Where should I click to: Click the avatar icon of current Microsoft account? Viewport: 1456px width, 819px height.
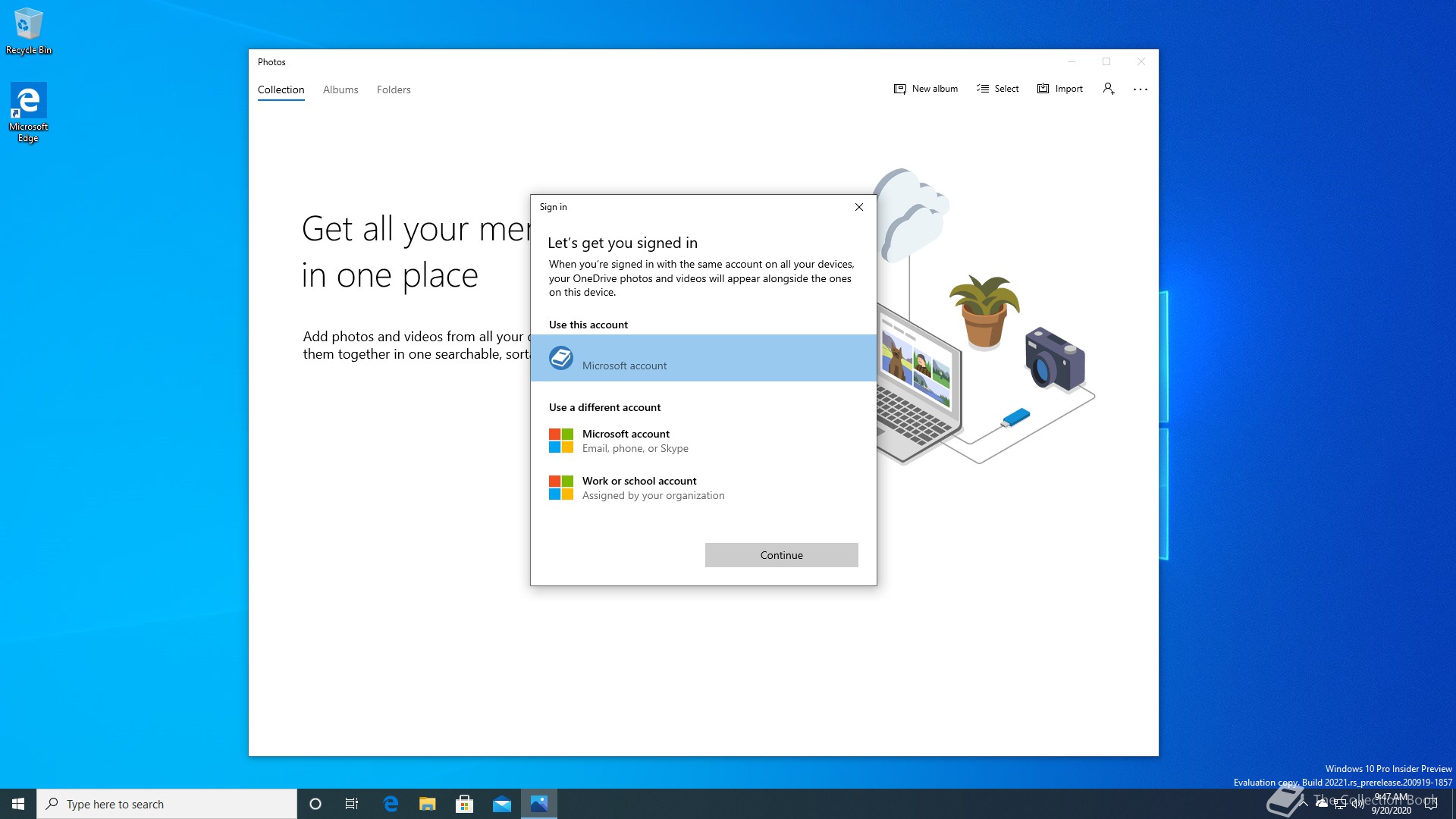tap(561, 358)
